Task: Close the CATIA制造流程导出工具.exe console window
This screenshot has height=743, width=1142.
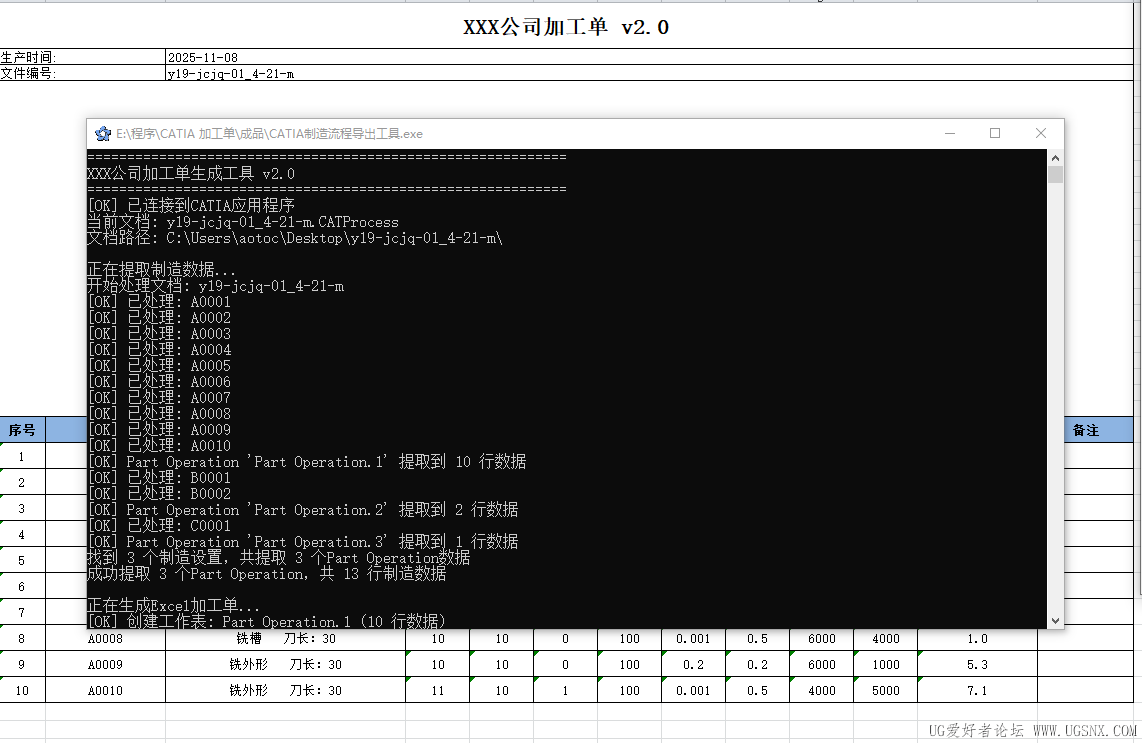Action: [x=1040, y=133]
